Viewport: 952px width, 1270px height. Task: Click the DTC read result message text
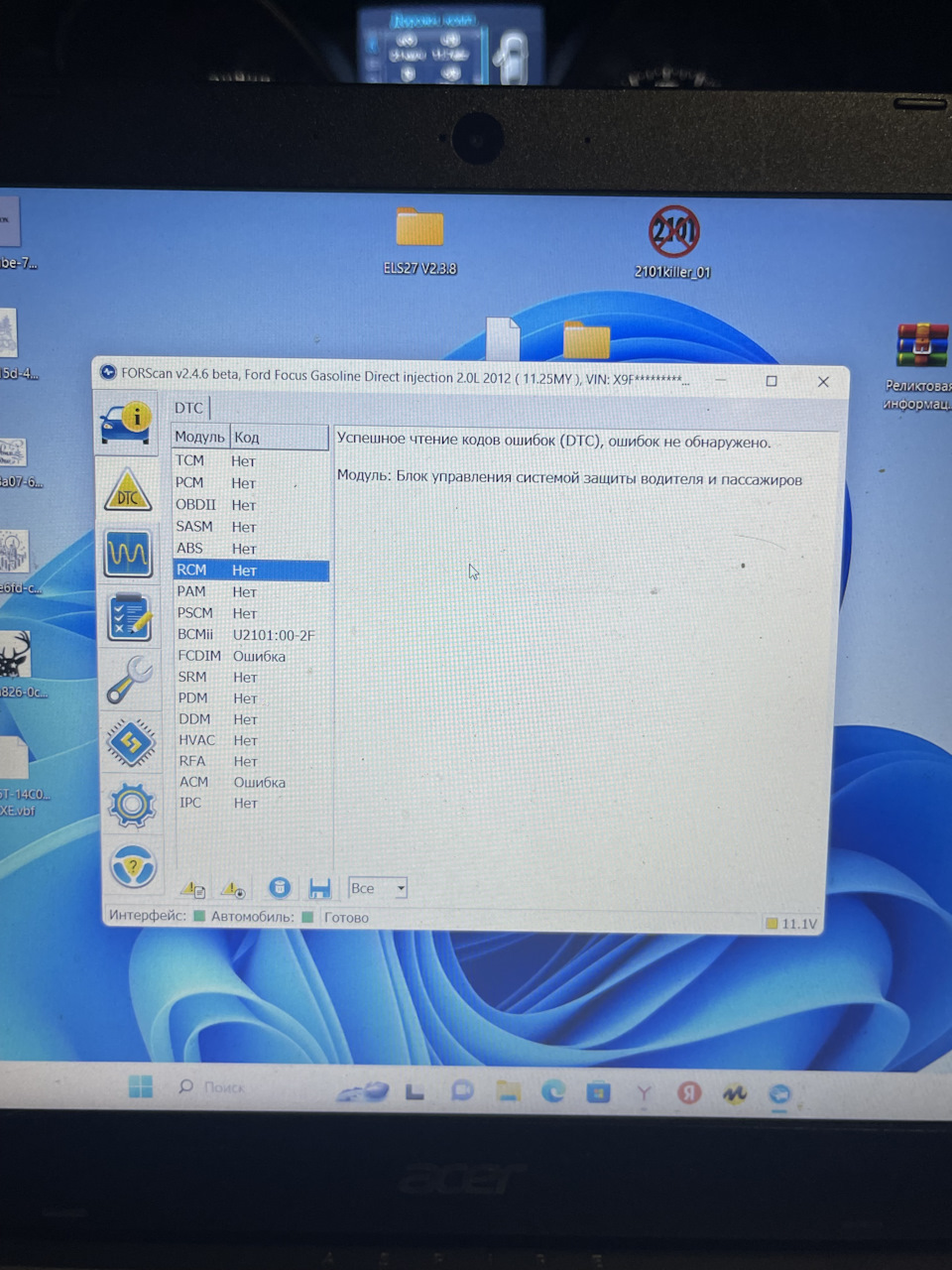pyautogui.click(x=553, y=442)
